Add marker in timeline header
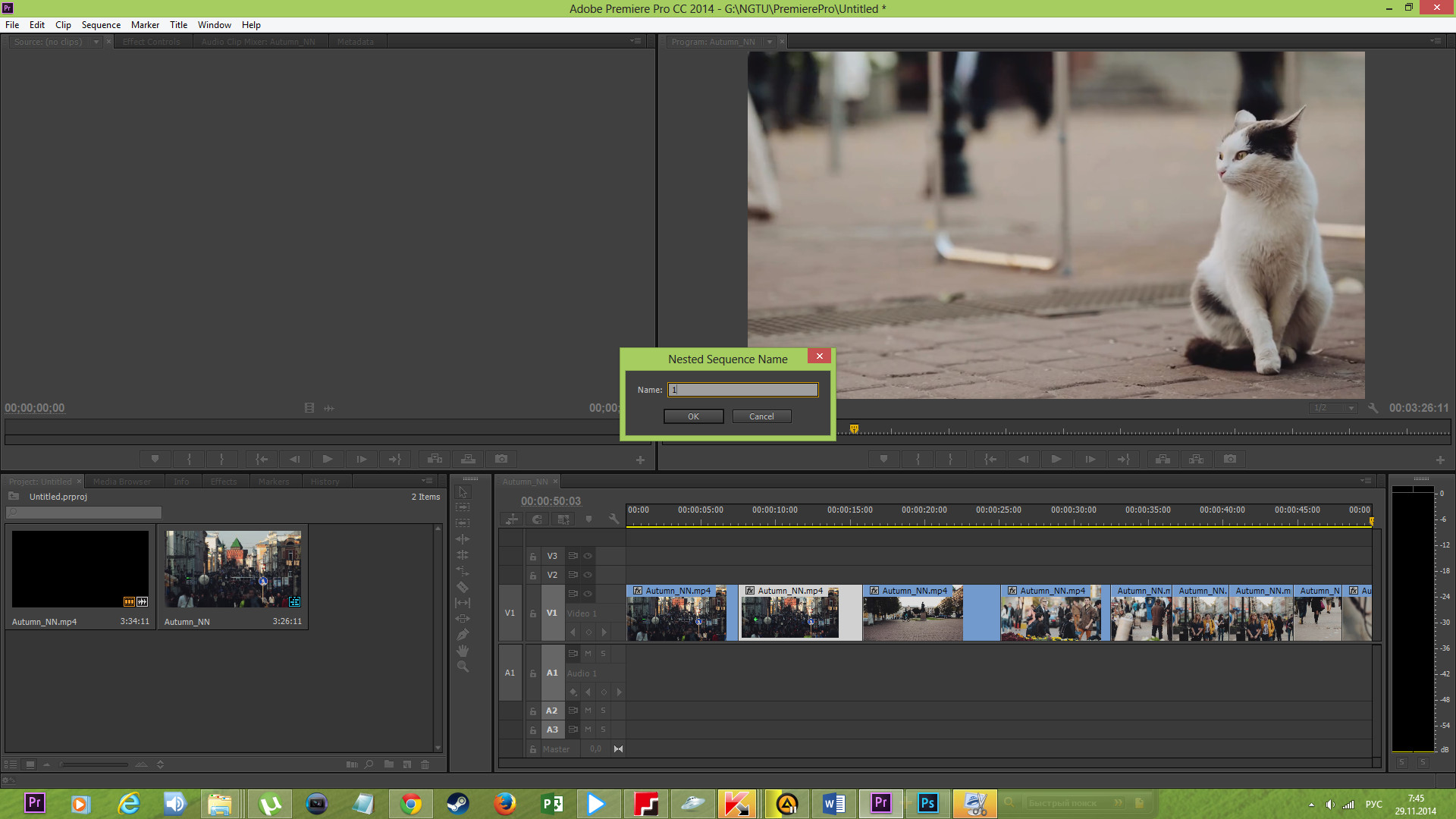This screenshot has width=1456, height=819. tap(588, 519)
